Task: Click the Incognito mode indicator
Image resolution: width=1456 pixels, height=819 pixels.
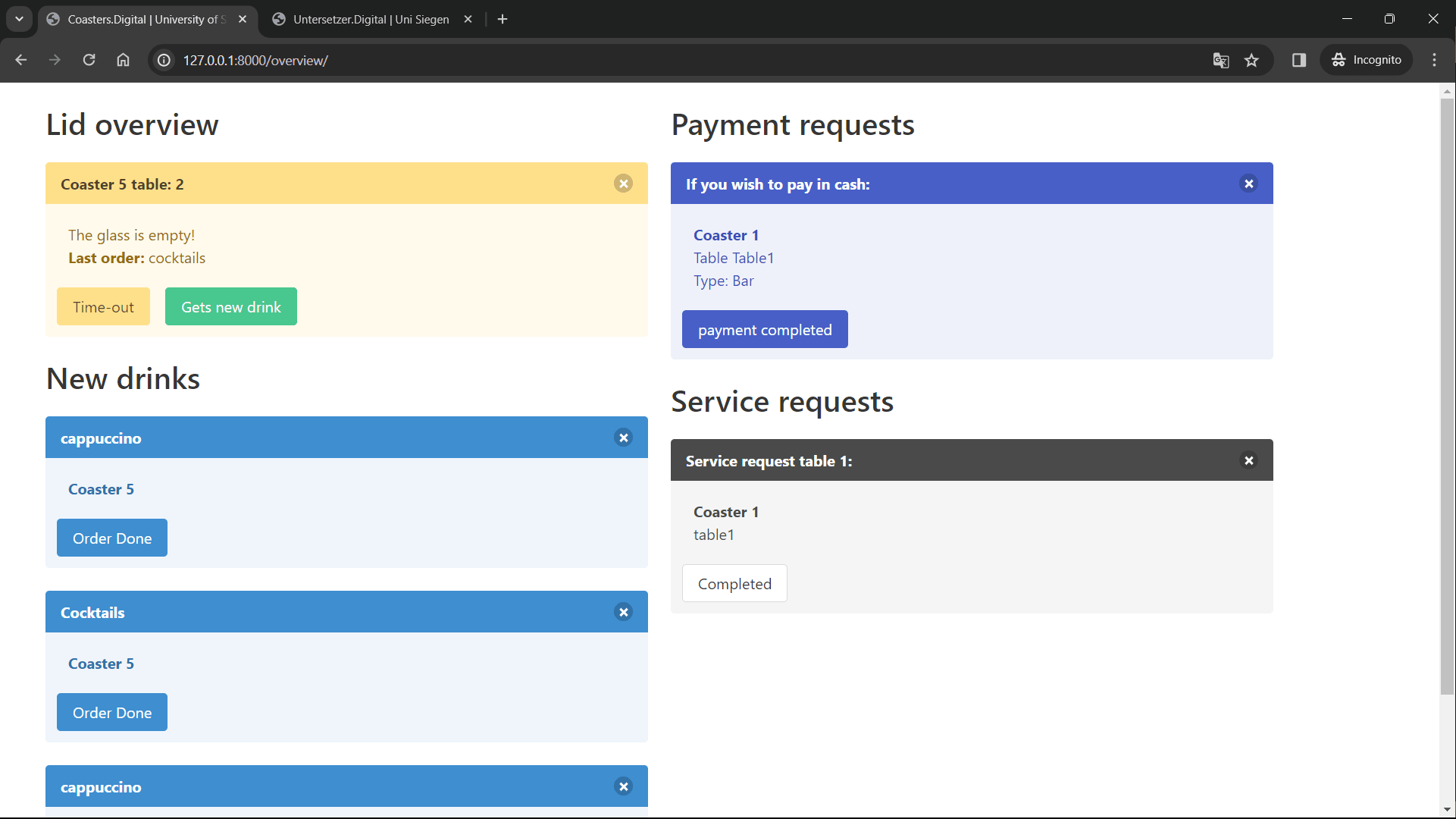Action: tap(1371, 60)
